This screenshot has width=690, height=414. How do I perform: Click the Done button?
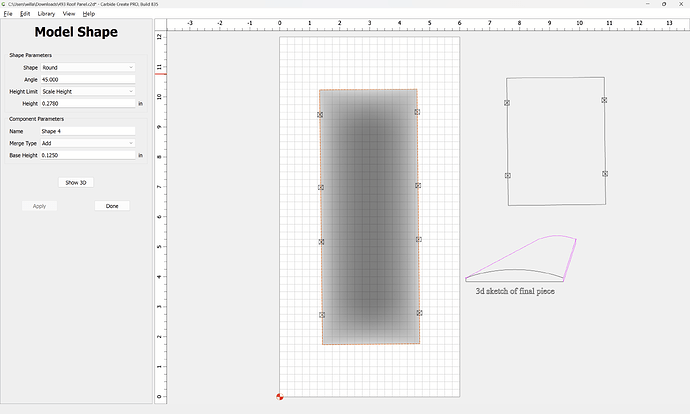tap(112, 206)
